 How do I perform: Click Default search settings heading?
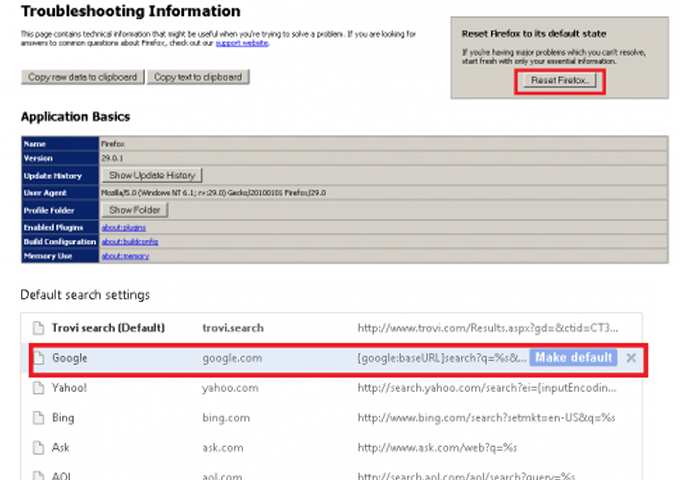(x=85, y=295)
